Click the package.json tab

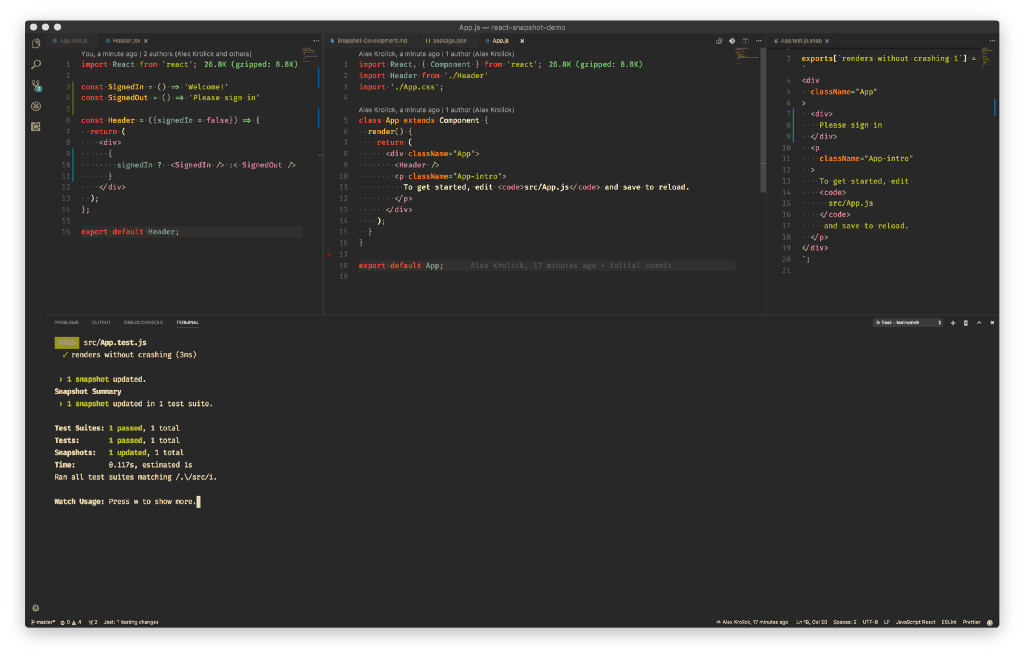pos(448,41)
